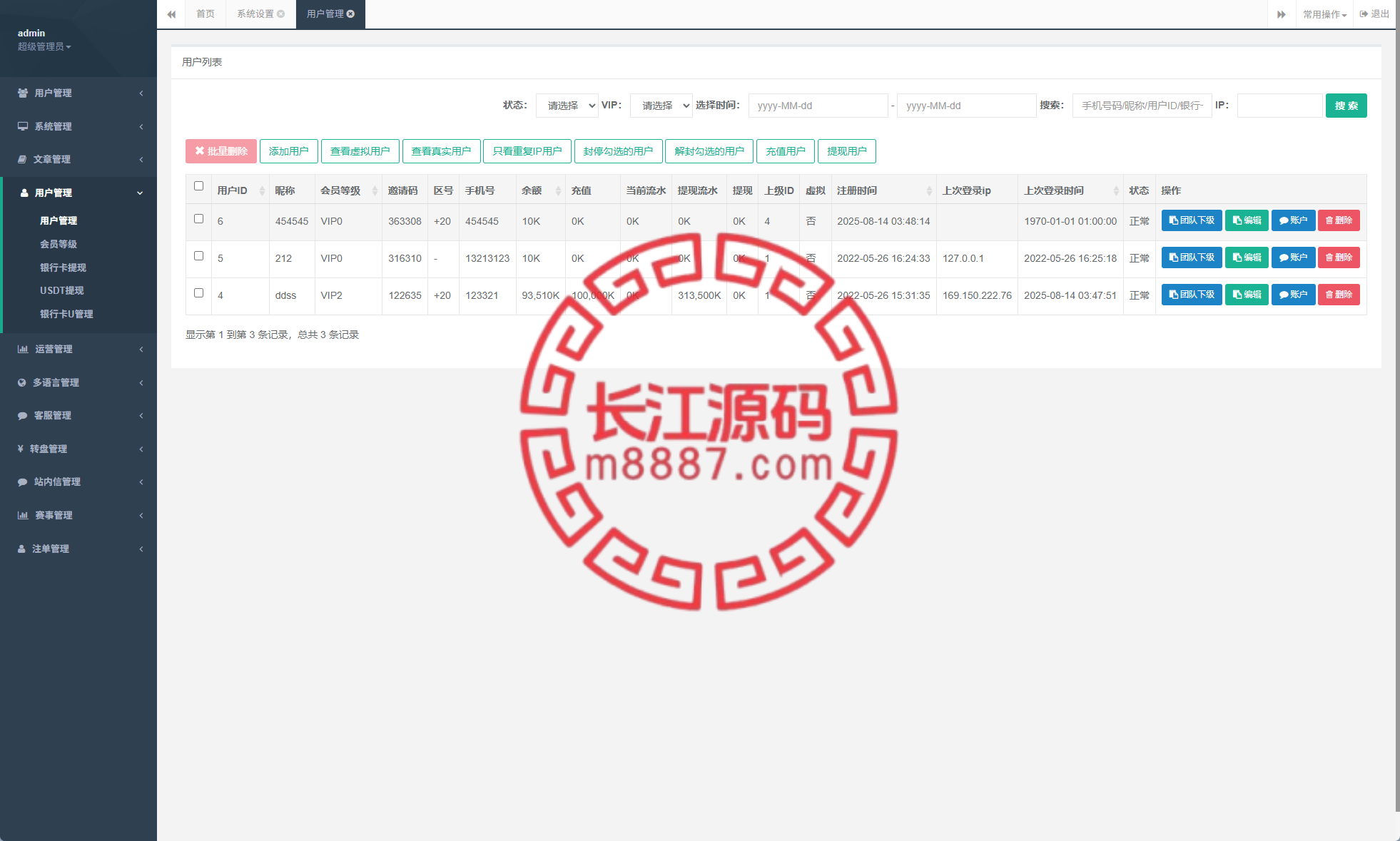
Task: Sort by 用户ID column sort icon
Action: pos(262,190)
